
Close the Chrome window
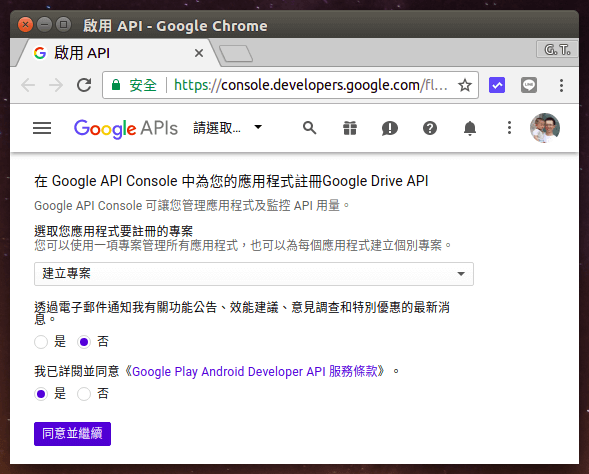pyautogui.click(x=26, y=25)
